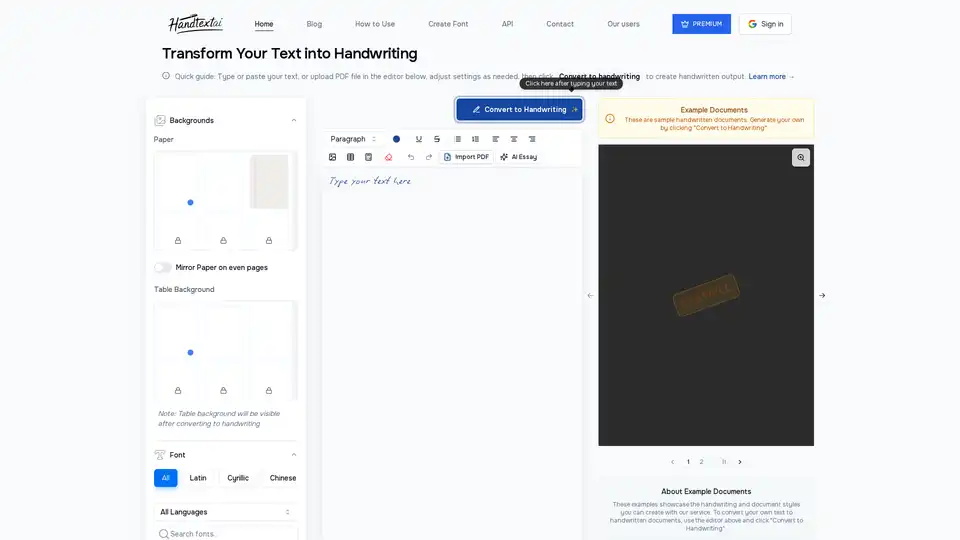The image size is (960, 540).
Task: Insert a bulleted list
Action: [458, 139]
